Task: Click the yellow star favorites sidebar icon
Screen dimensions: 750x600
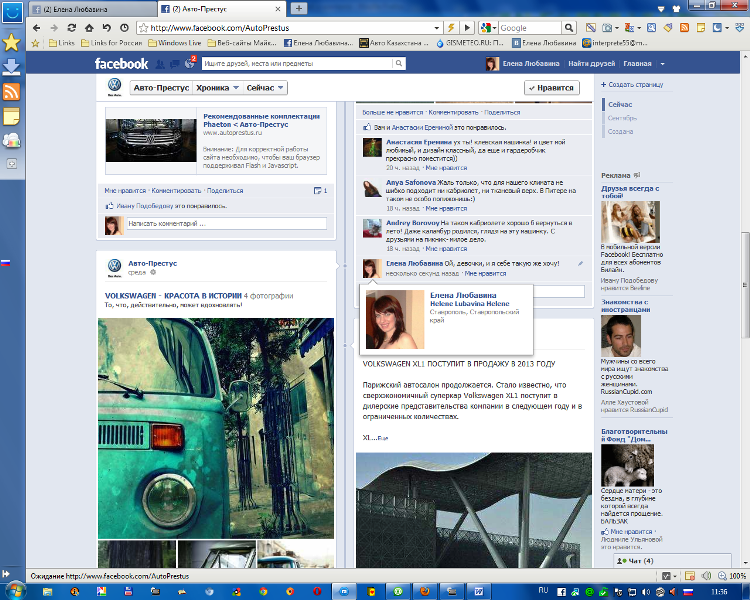Action: click(11, 42)
